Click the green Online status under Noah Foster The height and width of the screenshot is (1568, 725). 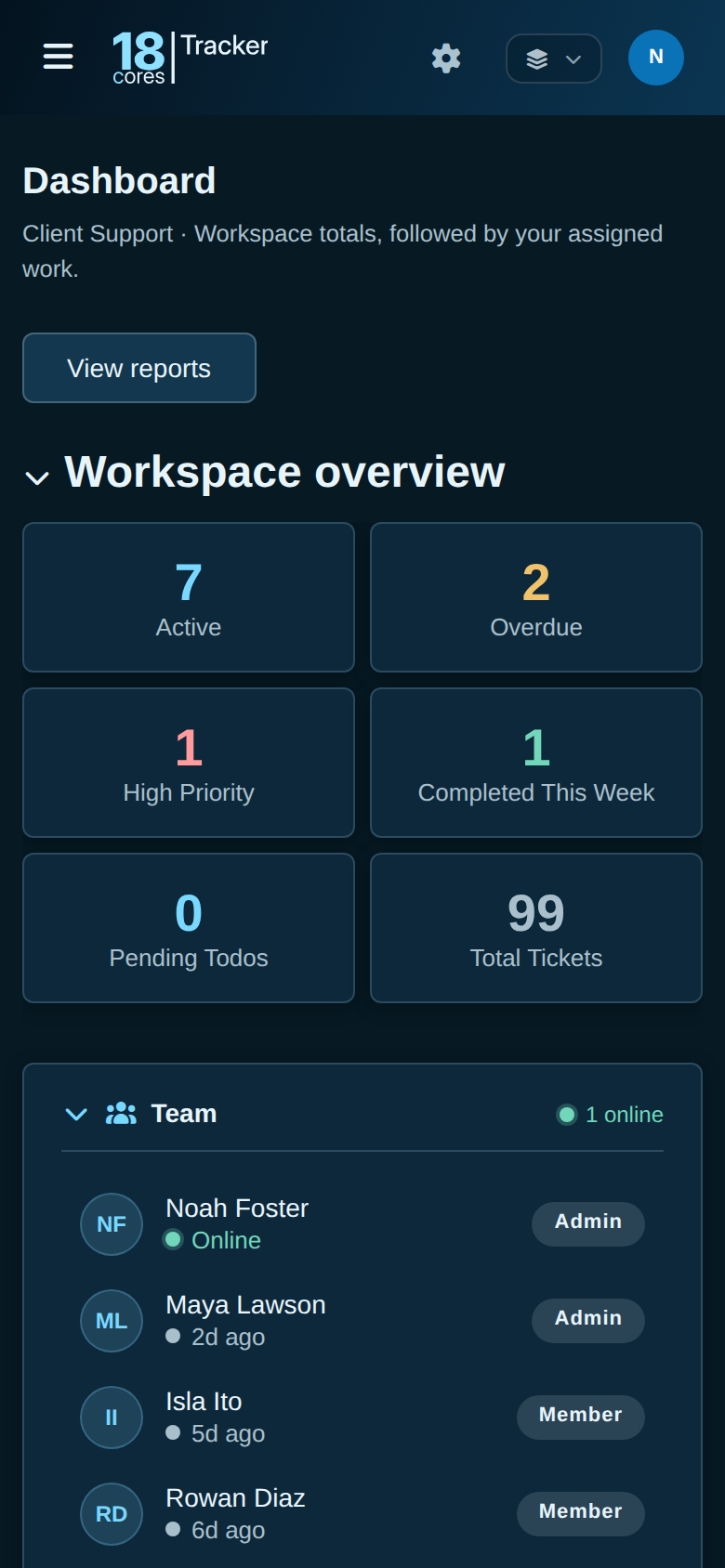tap(213, 1240)
